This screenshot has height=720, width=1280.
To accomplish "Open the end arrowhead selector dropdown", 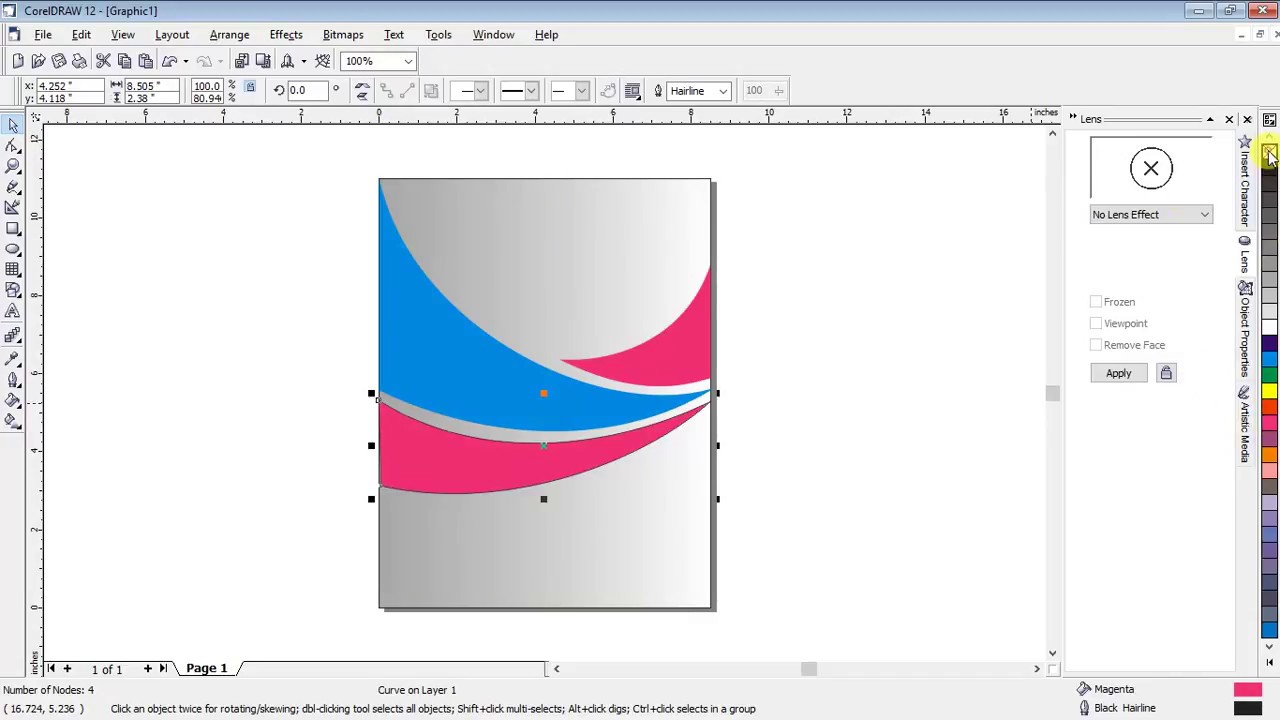I will (581, 91).
